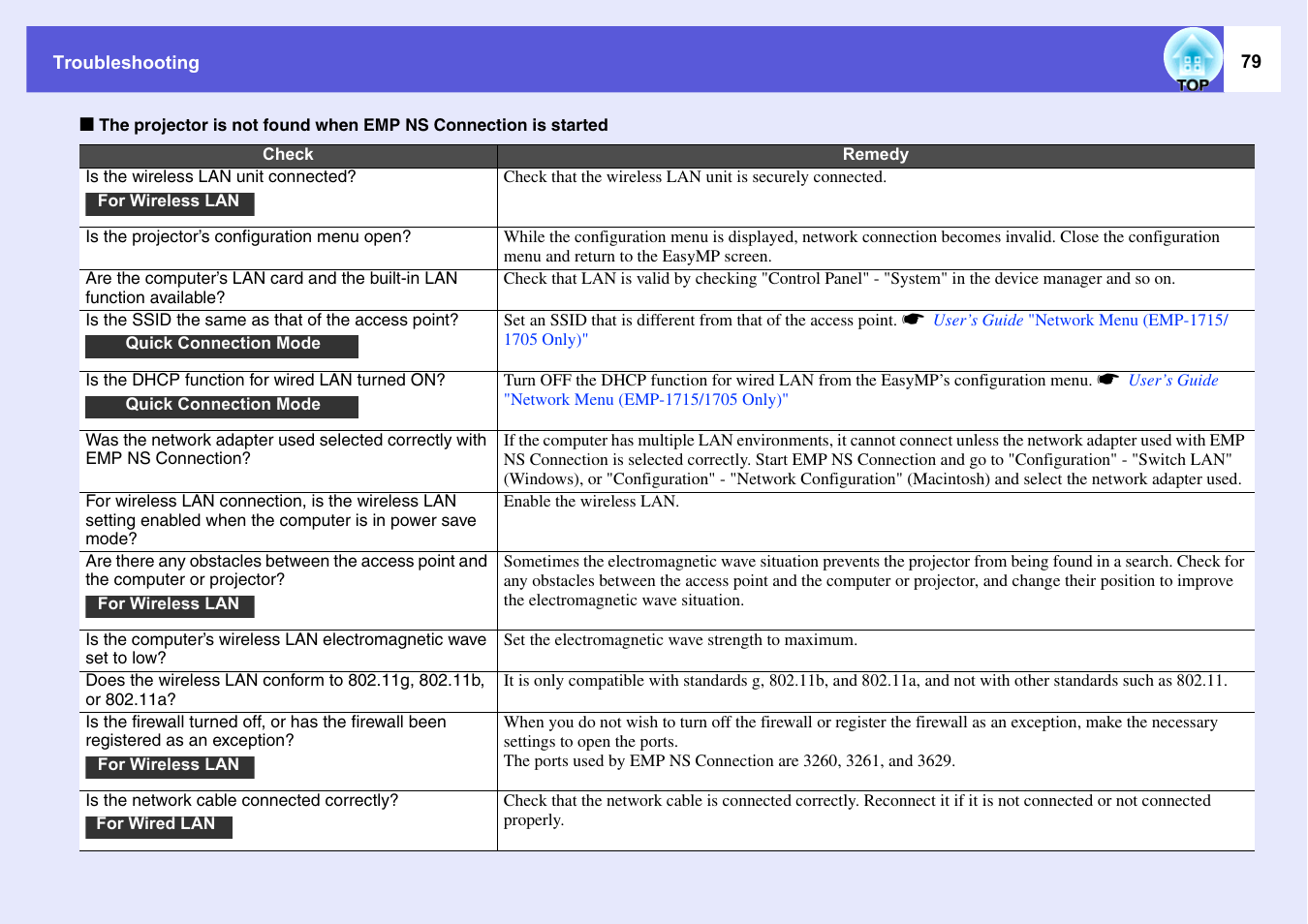
Task: Click remedy 'Turn OFF the DHCP function'
Action: click(798, 381)
